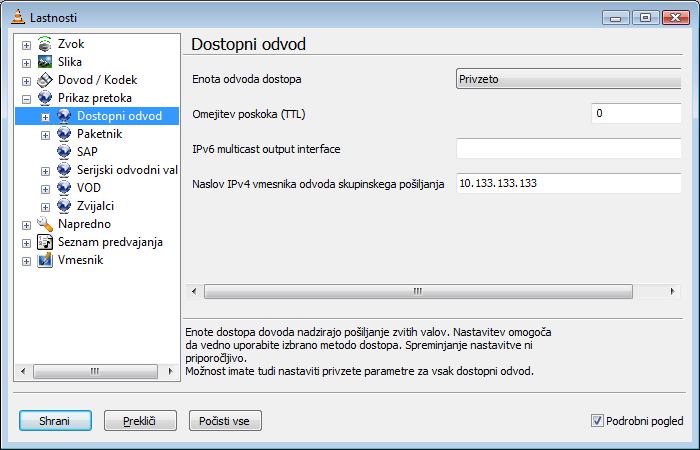This screenshot has height=450, width=700.
Task: Click the Zvok audio icon
Action: [45, 44]
